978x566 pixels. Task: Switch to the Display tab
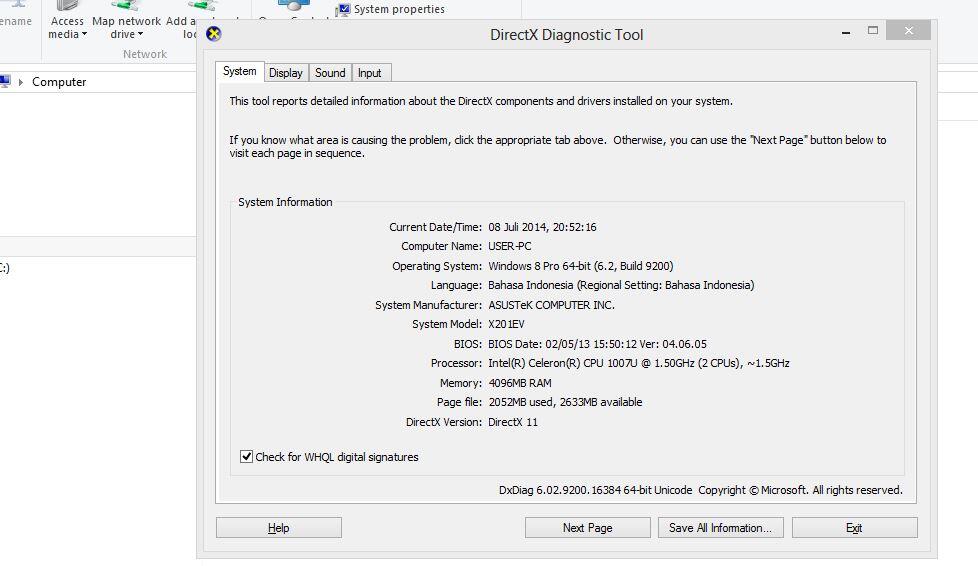pos(286,73)
